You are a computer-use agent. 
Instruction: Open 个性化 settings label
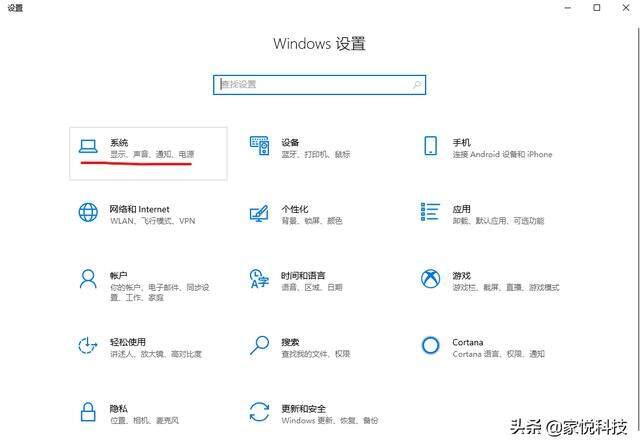point(295,209)
